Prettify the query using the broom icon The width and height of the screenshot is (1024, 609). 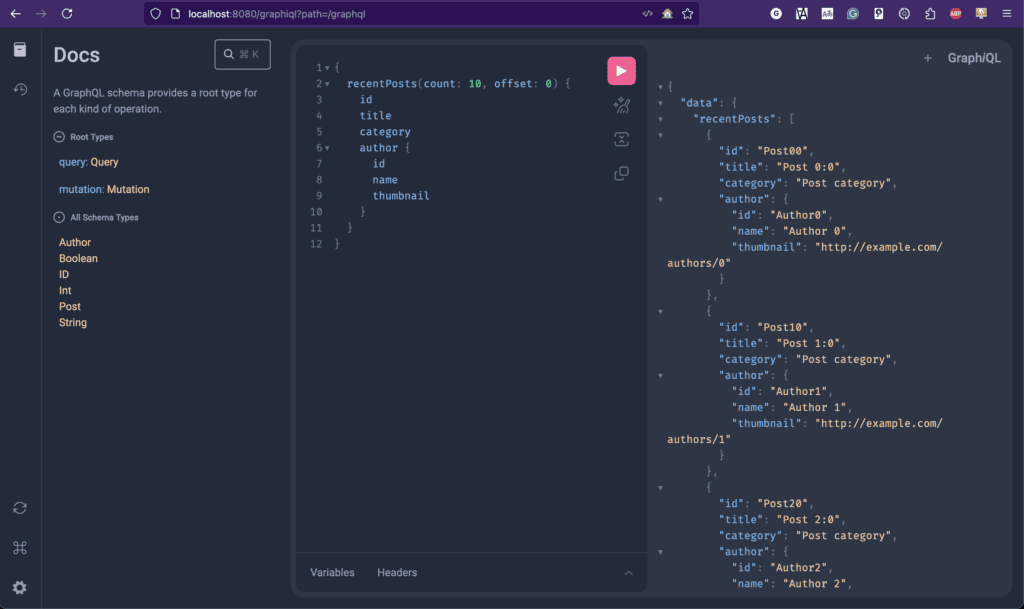(x=621, y=105)
